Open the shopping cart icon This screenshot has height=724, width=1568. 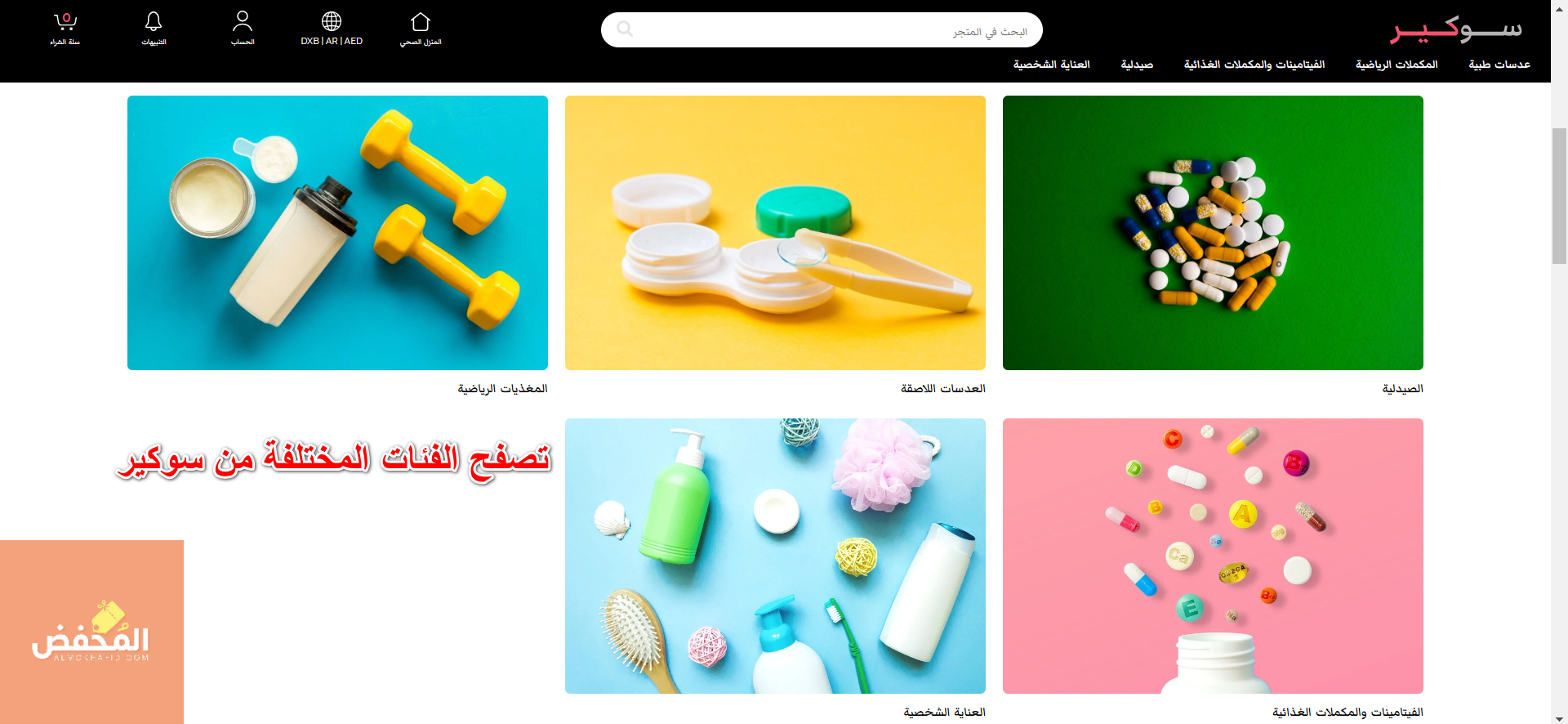point(65,22)
